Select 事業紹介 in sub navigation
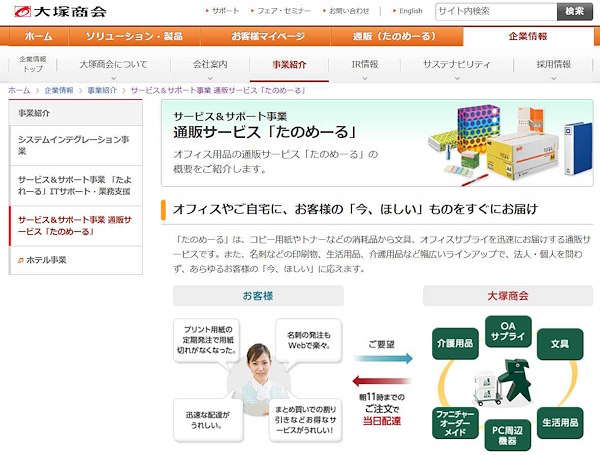 pos(289,64)
